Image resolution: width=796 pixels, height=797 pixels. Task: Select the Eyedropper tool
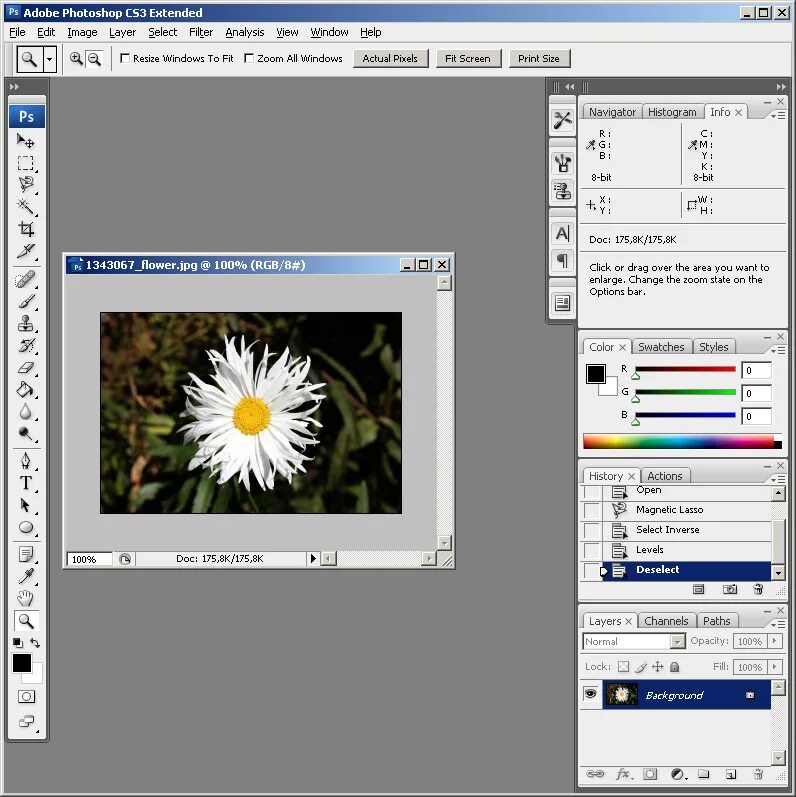25,576
